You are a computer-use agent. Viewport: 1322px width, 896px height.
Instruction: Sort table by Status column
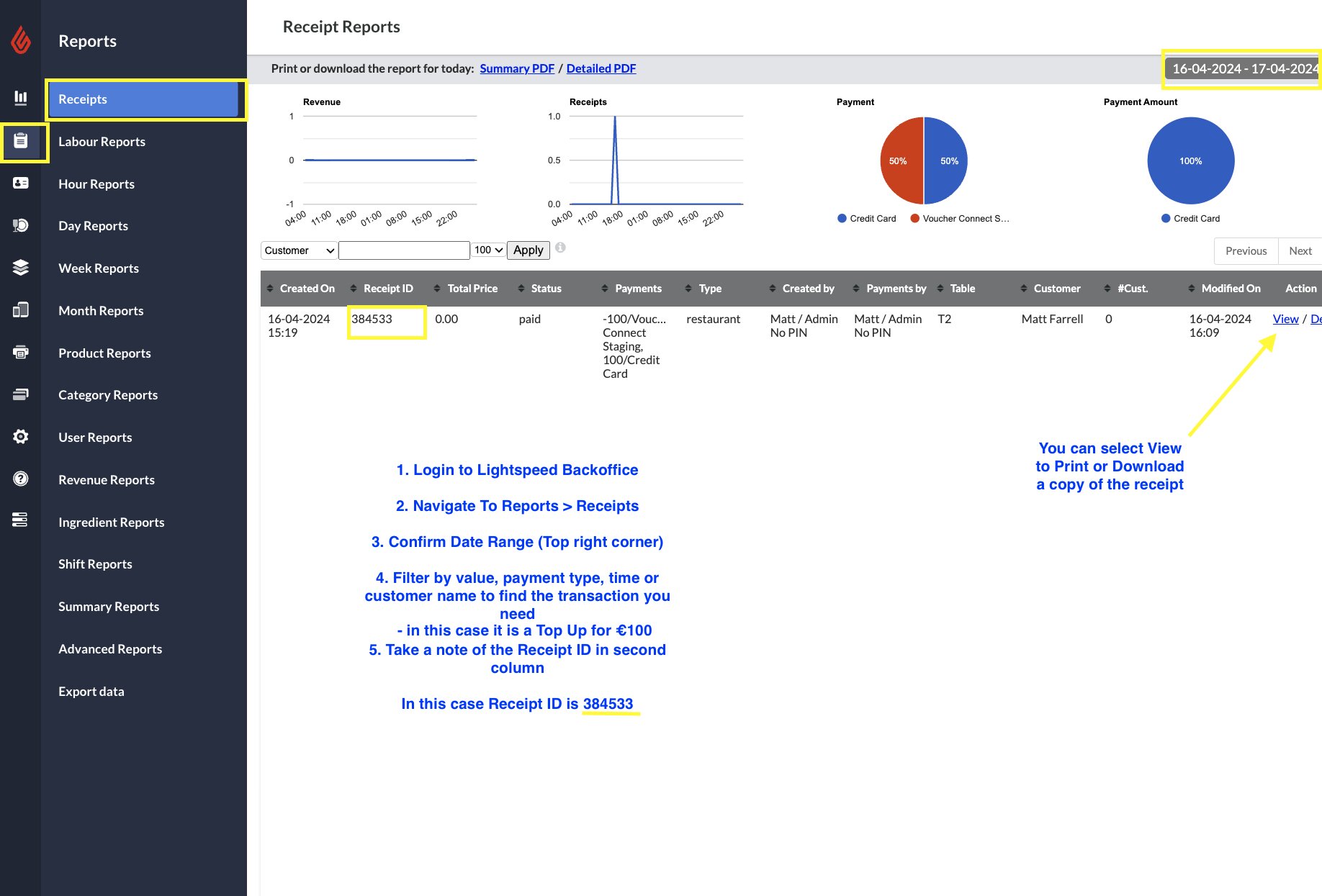click(539, 289)
